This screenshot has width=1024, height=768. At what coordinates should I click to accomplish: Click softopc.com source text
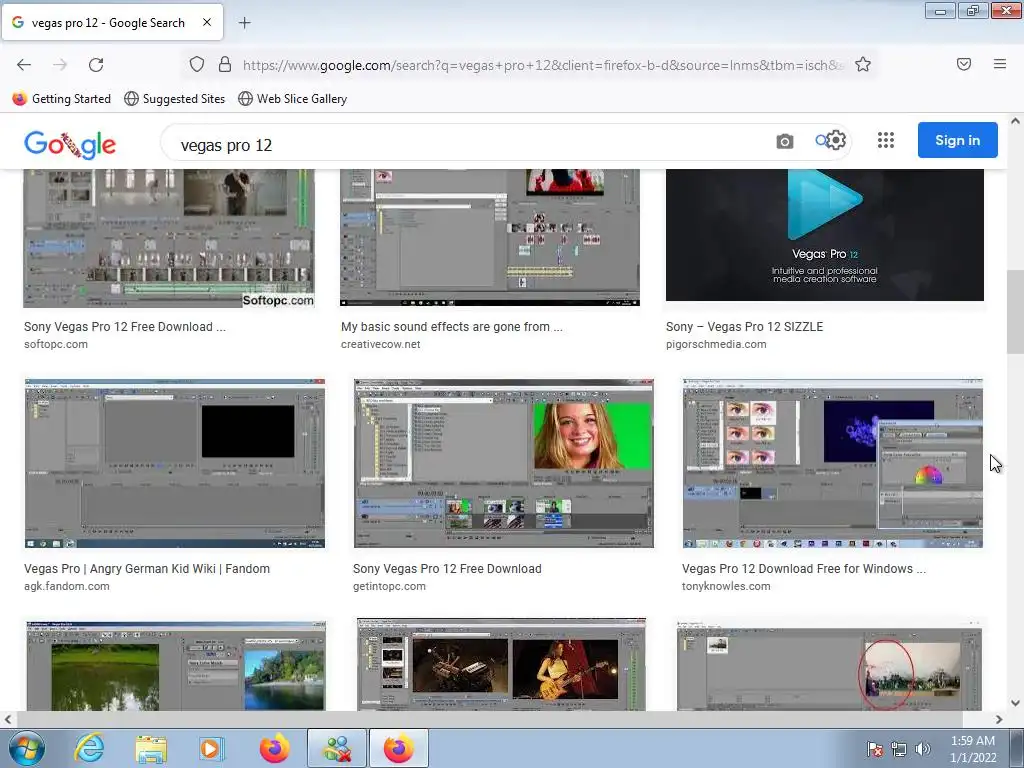point(56,344)
